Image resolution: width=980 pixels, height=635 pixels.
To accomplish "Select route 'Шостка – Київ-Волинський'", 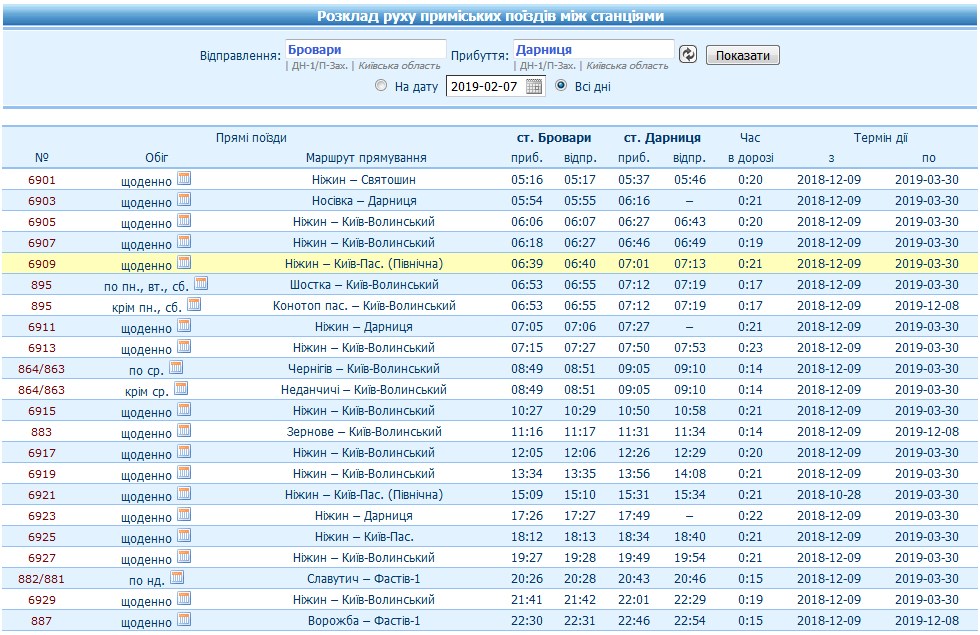I will point(364,285).
